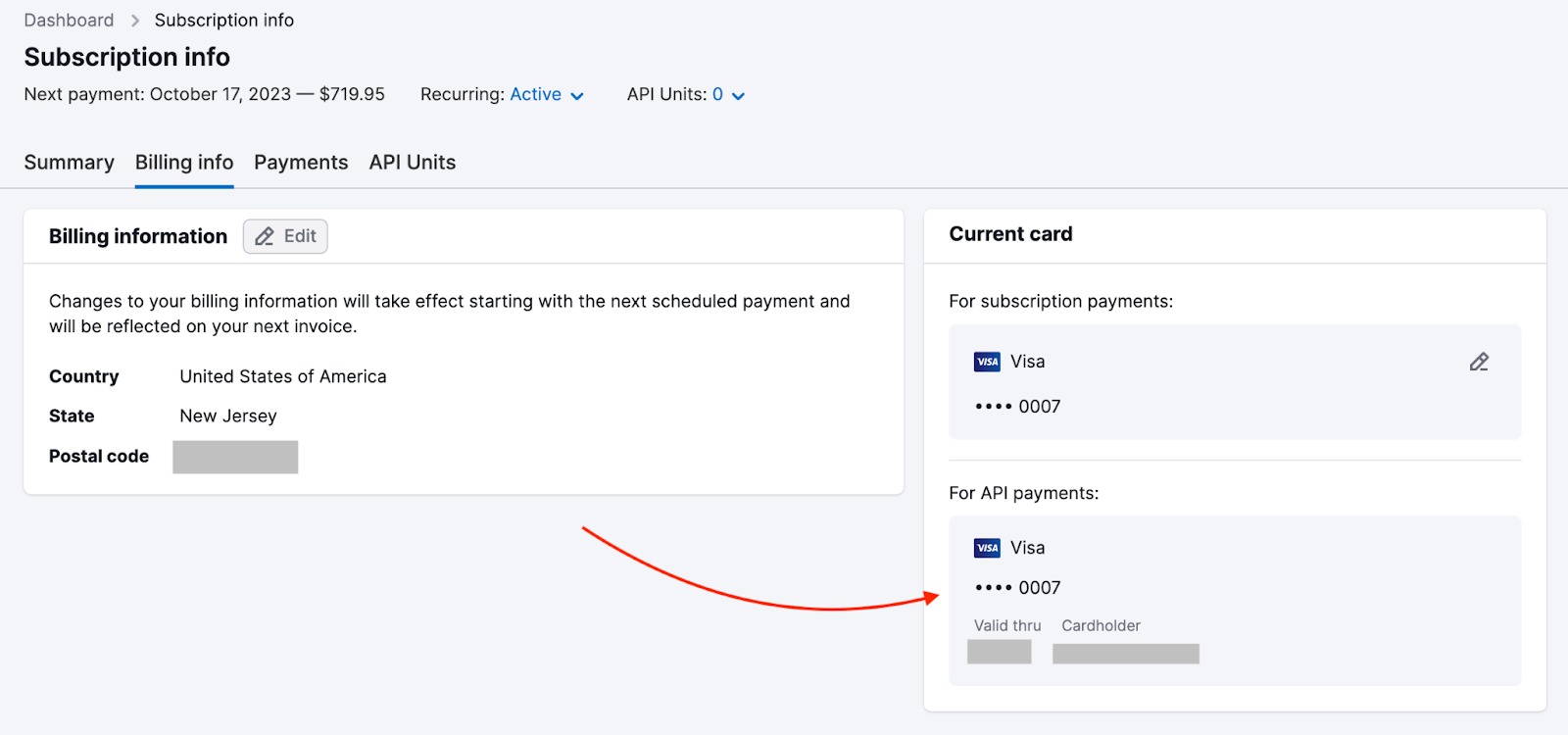Click the Cardholder label

[x=1101, y=625]
